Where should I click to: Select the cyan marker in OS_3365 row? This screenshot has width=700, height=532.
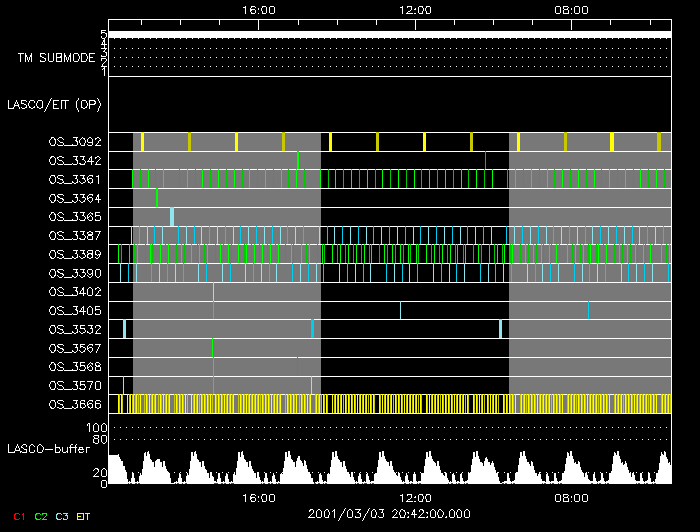click(x=171, y=217)
